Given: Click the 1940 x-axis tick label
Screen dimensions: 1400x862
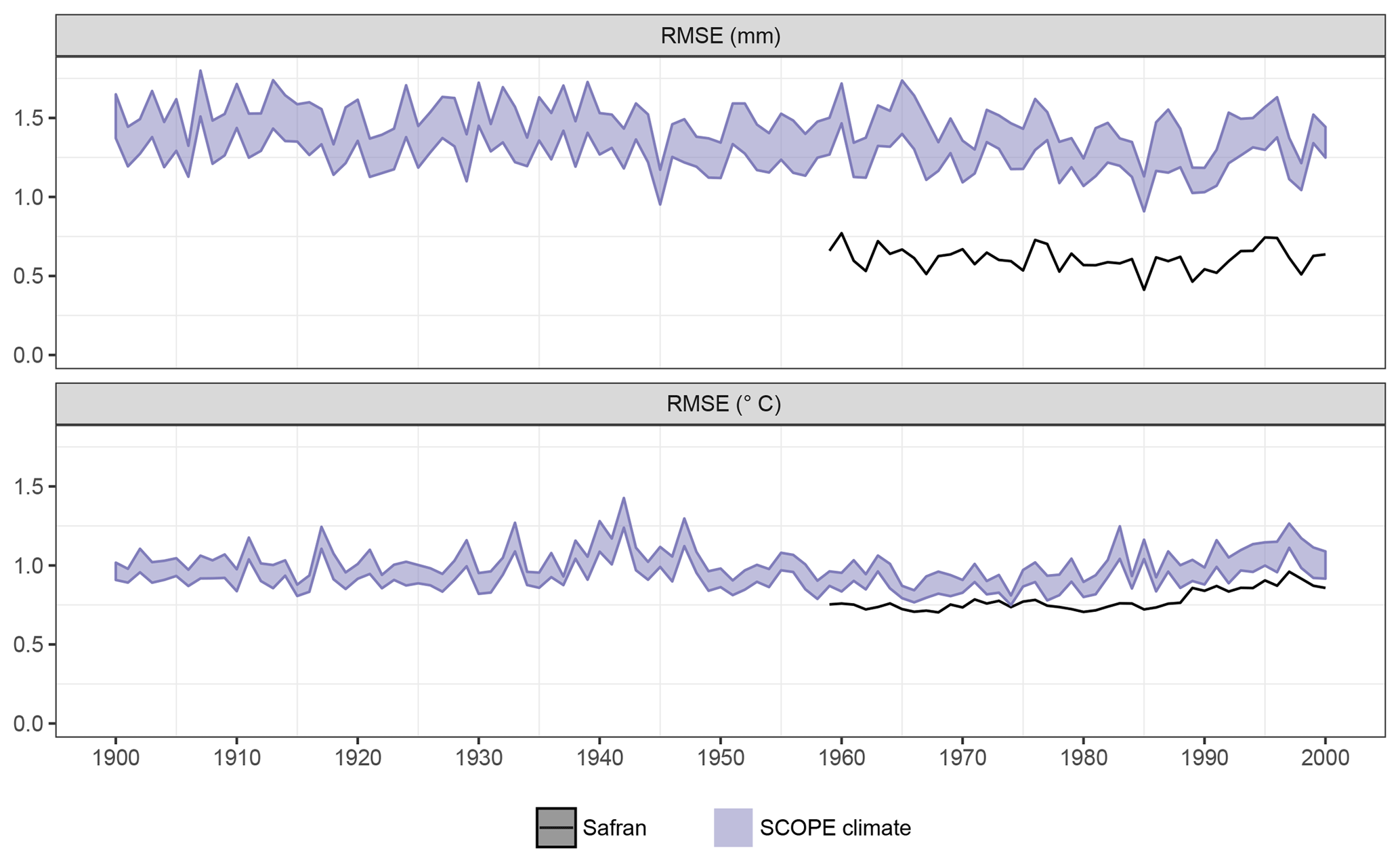Looking at the screenshot, I should coord(599,758).
